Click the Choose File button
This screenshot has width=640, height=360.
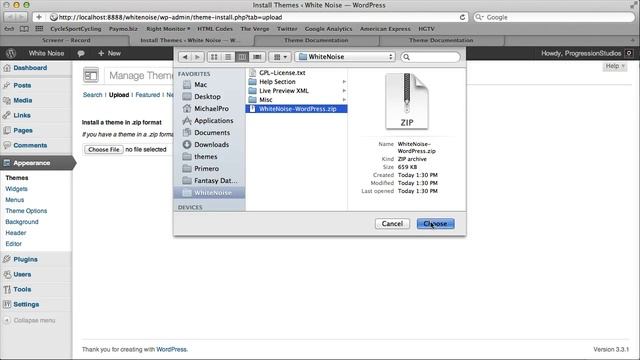click(x=104, y=149)
